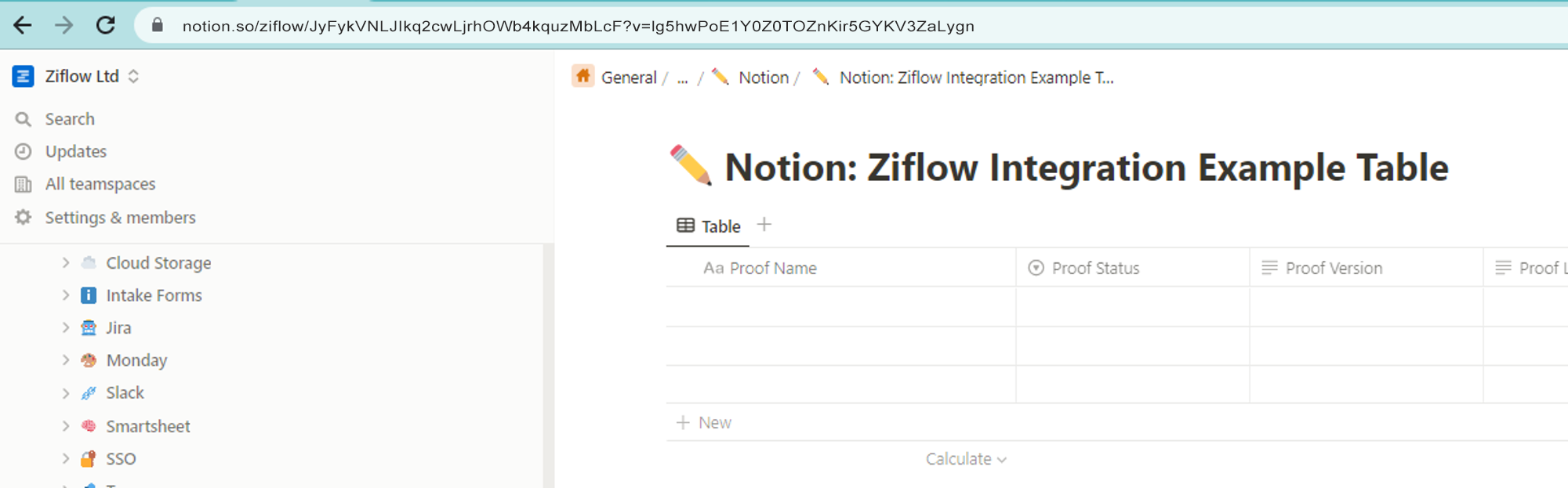Click the browser back arrow
The width and height of the screenshot is (1568, 488).
coord(23,25)
